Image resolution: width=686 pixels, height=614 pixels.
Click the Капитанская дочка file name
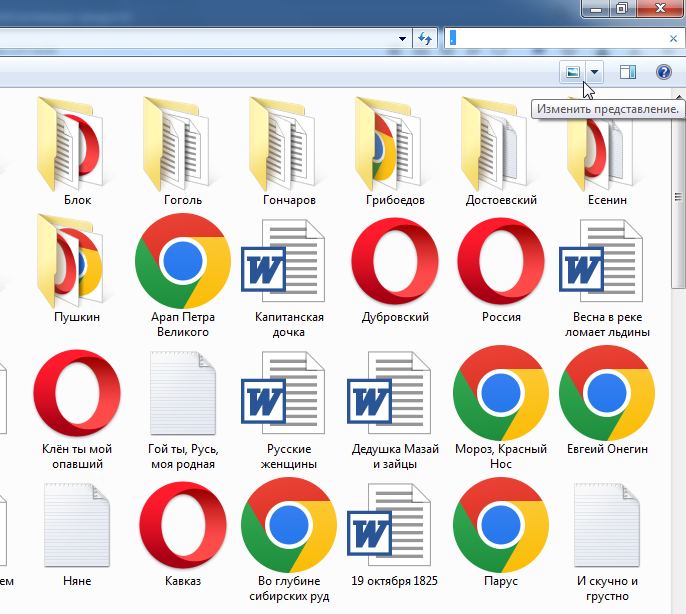point(289,324)
